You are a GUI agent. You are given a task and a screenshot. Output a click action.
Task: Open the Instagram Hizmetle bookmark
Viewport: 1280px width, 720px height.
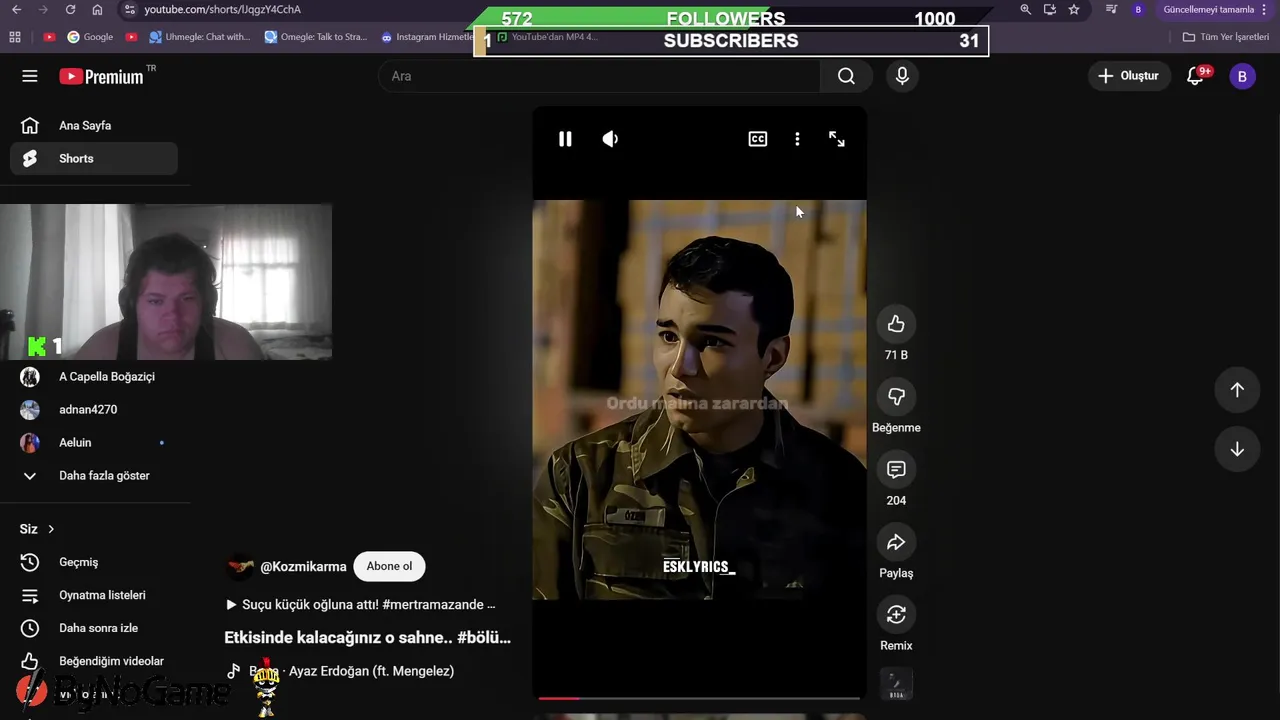pos(427,37)
